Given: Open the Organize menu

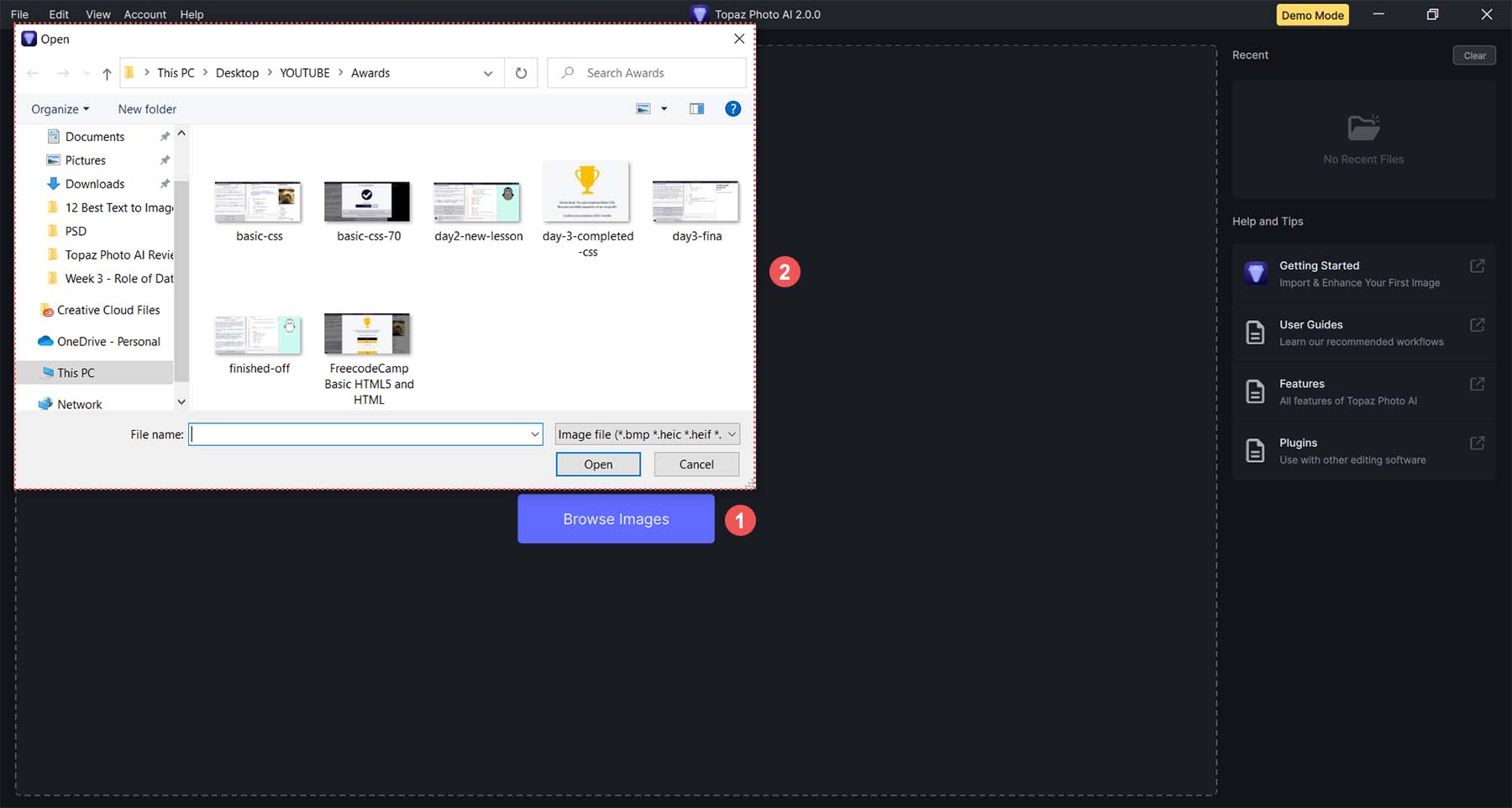Looking at the screenshot, I should (58, 108).
